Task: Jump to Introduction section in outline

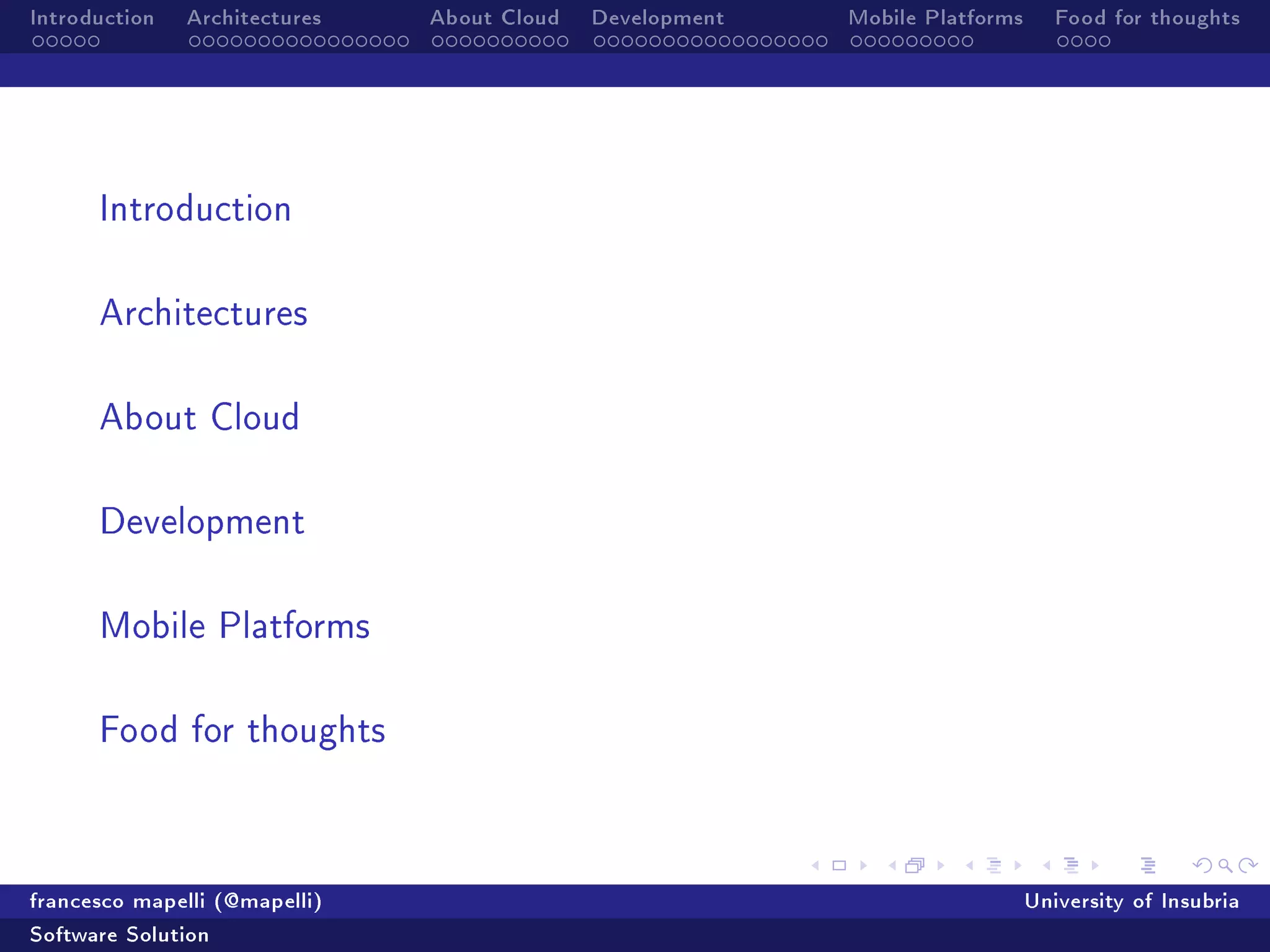Action: 195,208
